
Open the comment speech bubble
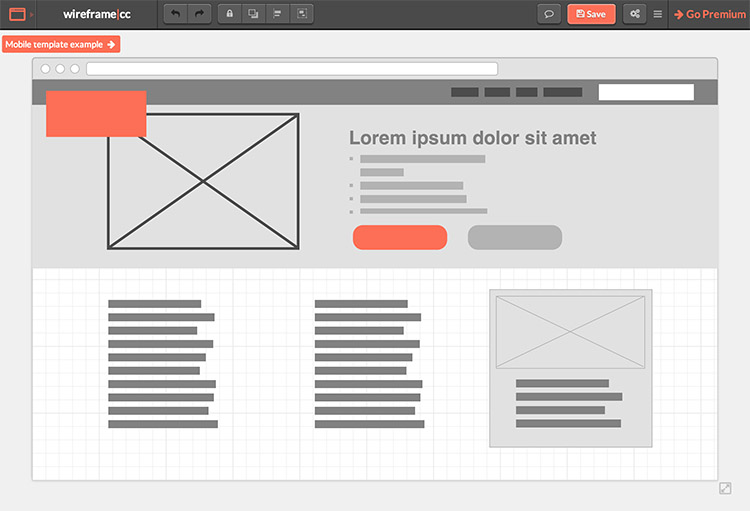click(x=549, y=14)
